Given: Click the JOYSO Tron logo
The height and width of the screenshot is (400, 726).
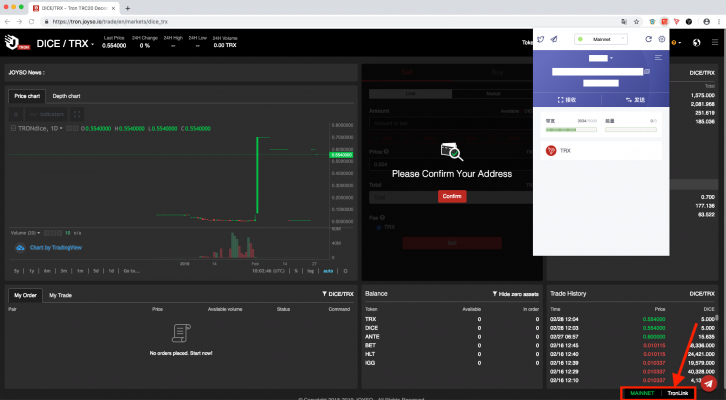Looking at the screenshot, I should (17, 43).
